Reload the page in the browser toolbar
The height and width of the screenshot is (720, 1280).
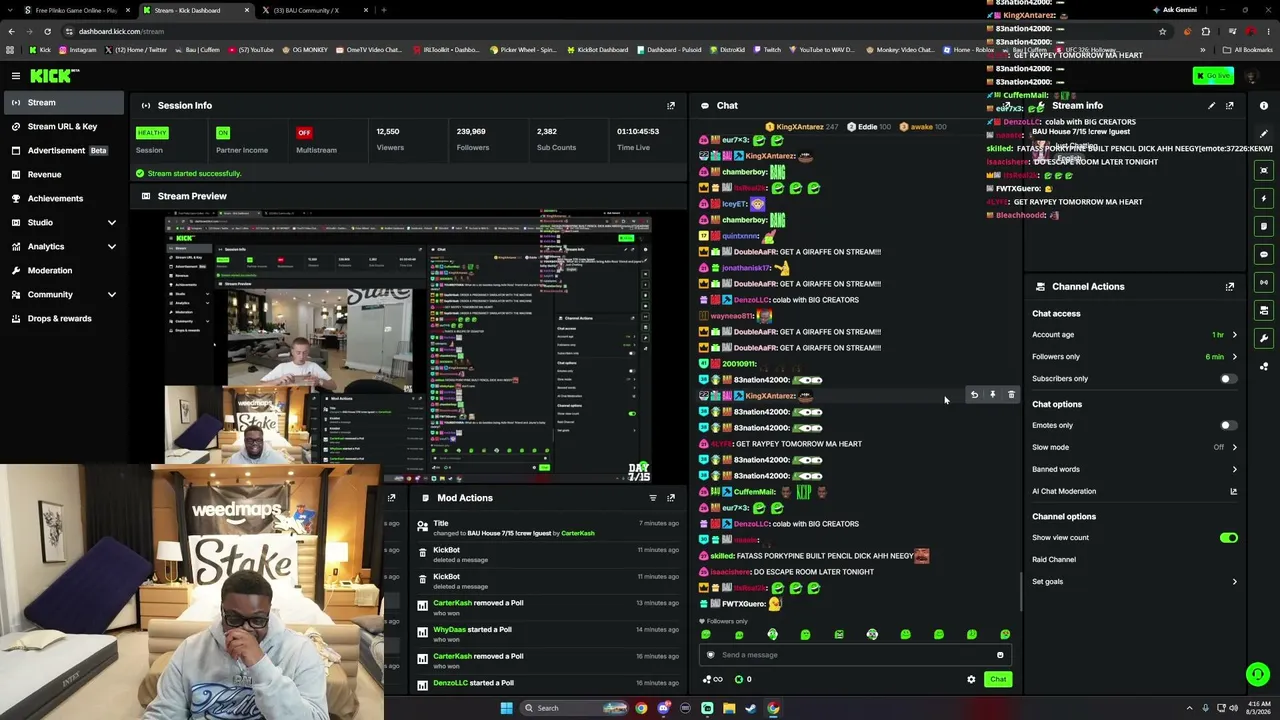point(47,31)
